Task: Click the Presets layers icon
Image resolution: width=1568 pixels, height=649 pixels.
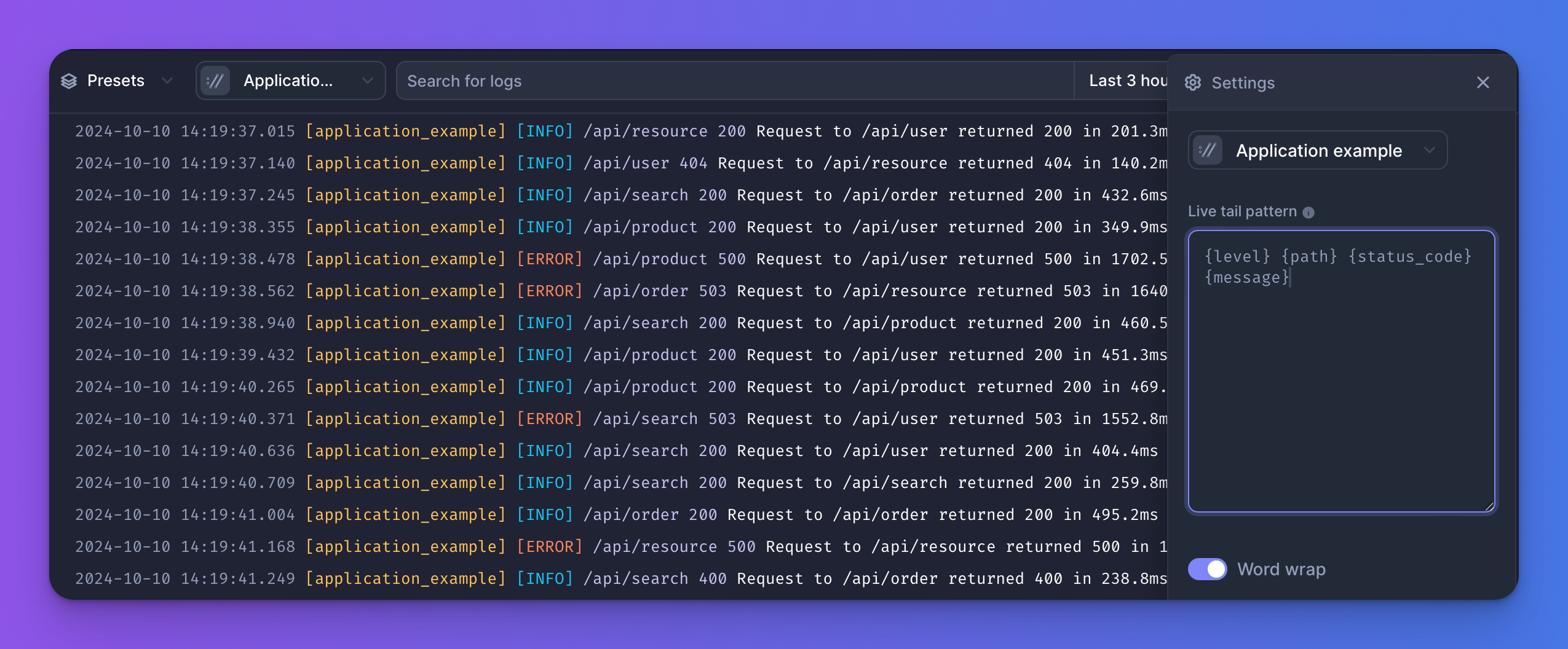Action: 69,81
